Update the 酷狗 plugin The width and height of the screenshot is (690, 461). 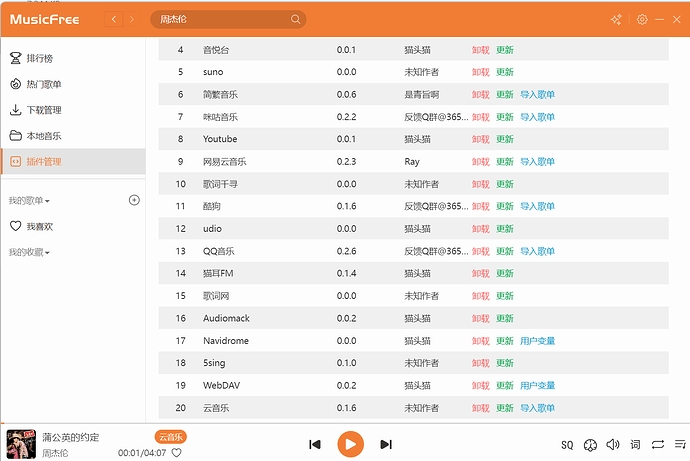[x=505, y=206]
